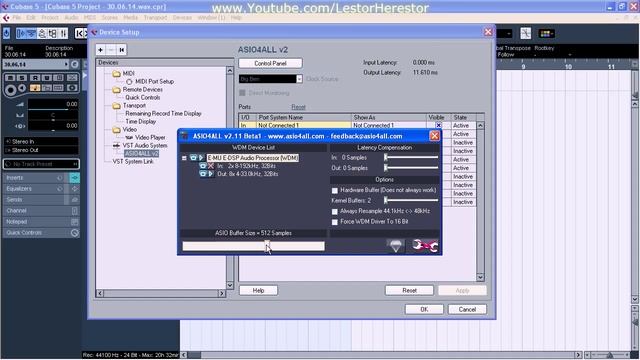This screenshot has height=360, width=640.
Task: Select Time Display under Transport
Action: (x=140, y=122)
